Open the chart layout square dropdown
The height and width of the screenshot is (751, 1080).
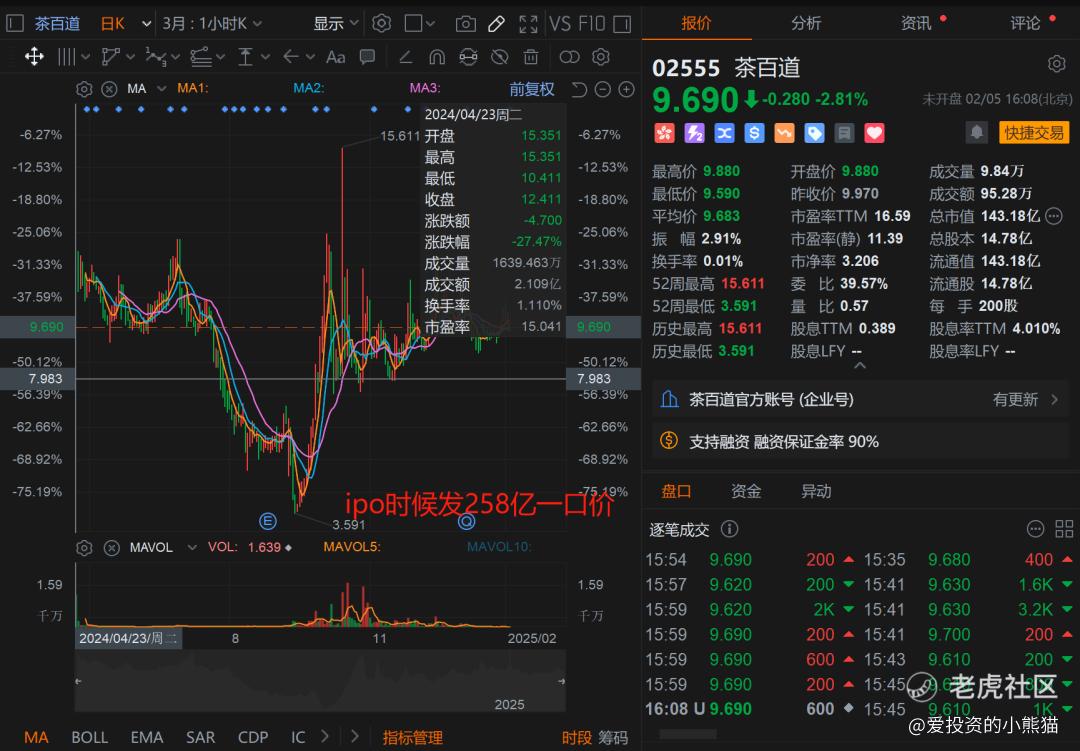click(x=419, y=24)
